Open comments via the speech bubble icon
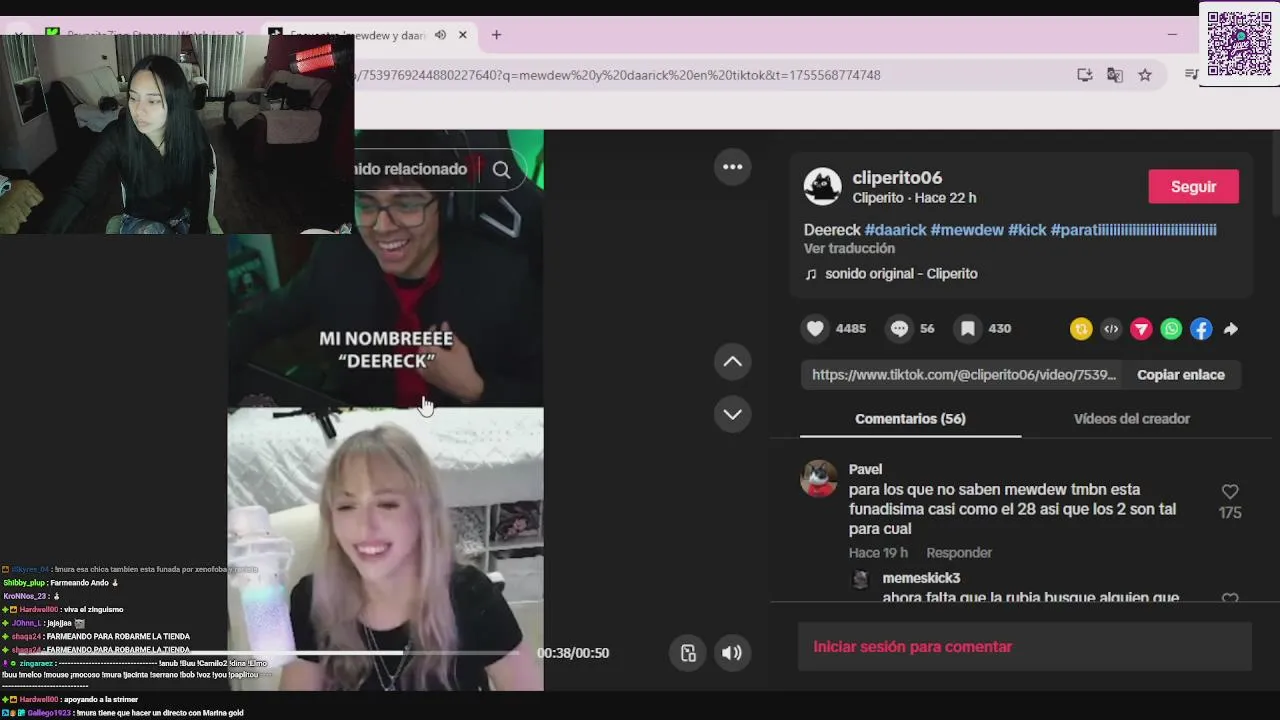 (899, 329)
